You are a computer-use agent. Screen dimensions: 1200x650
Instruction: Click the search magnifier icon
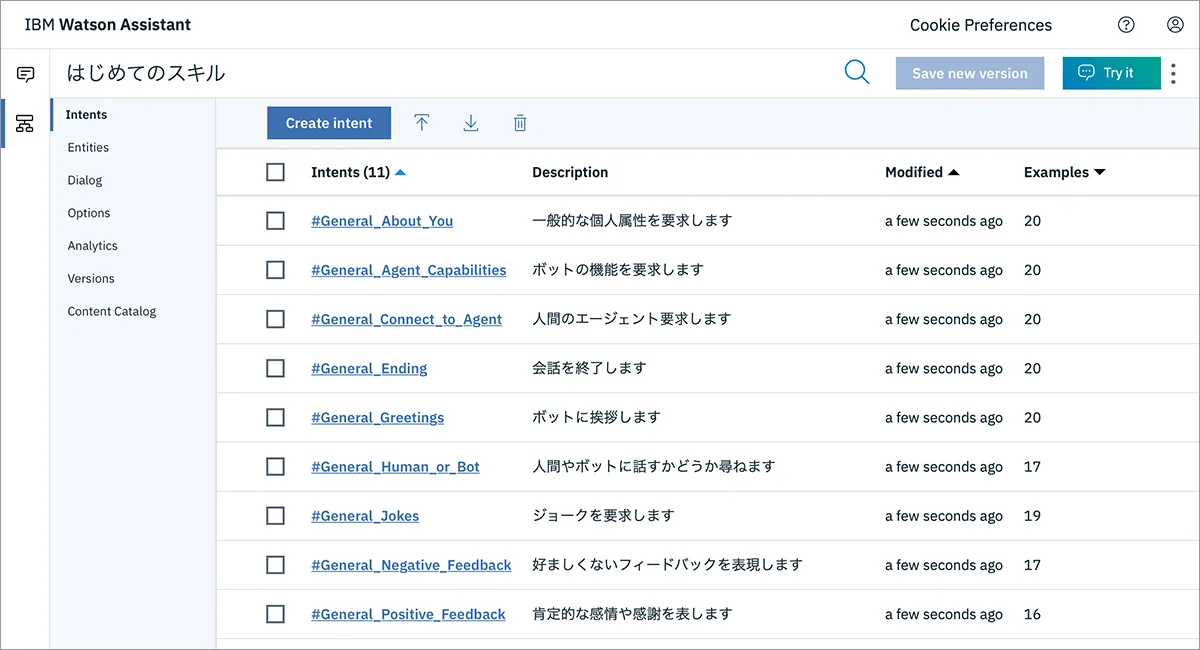tap(857, 72)
